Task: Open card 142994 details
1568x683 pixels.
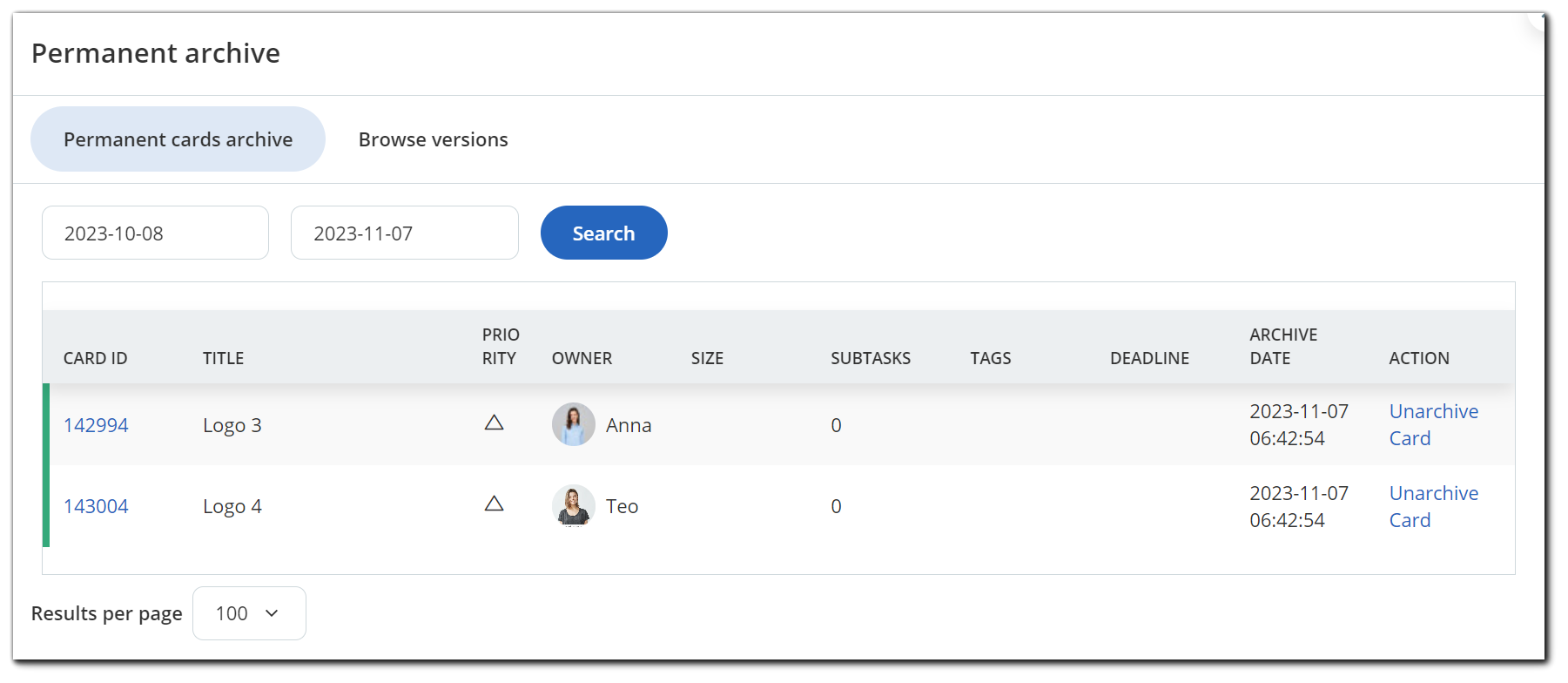Action: click(x=96, y=424)
